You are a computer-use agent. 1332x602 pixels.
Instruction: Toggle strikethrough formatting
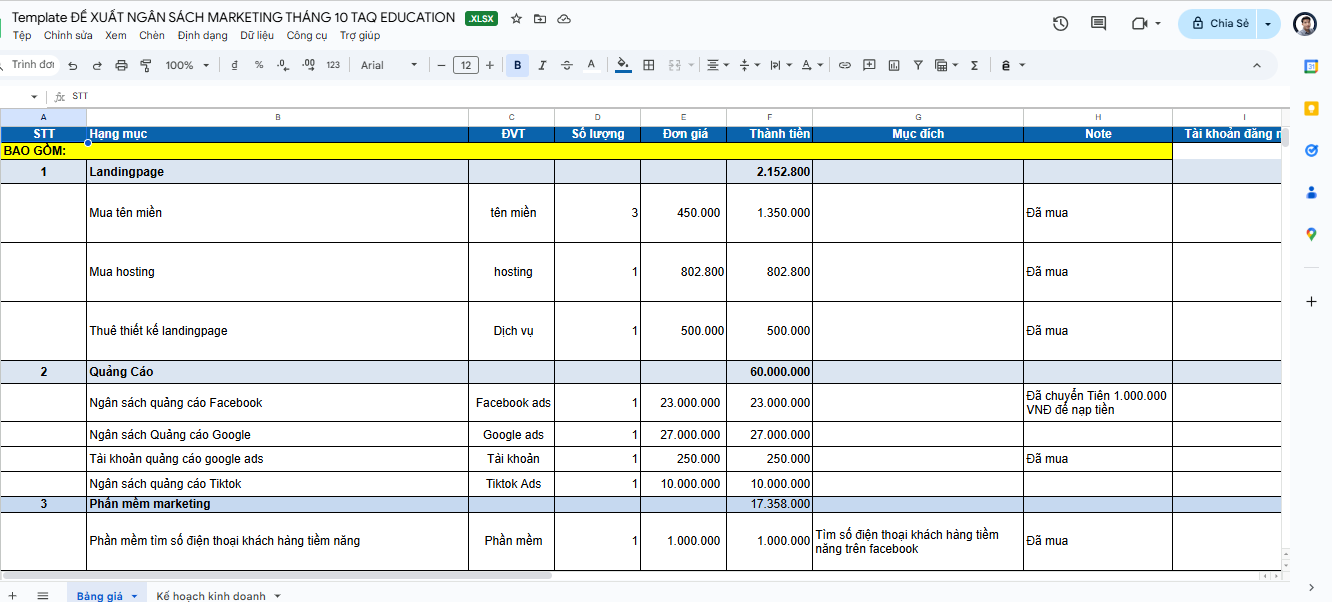(x=567, y=65)
